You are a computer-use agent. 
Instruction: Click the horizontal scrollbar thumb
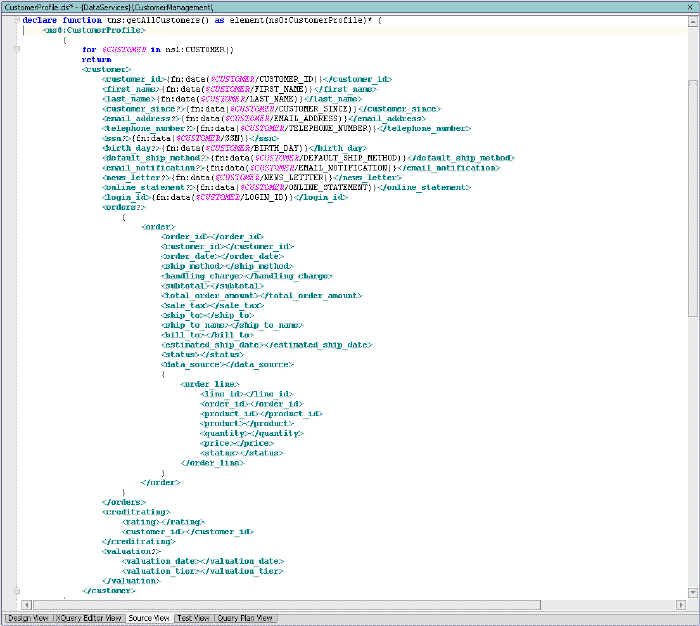287,605
